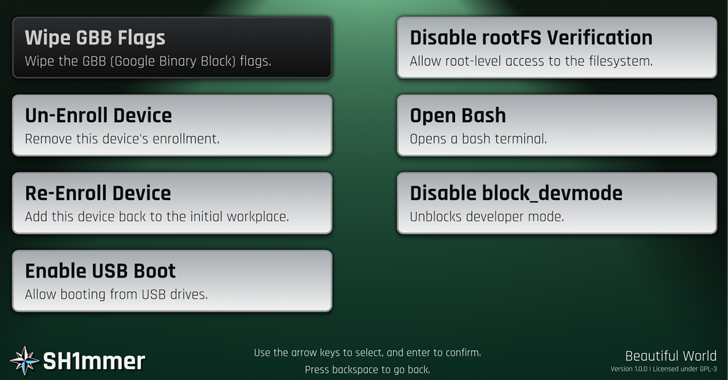Click the 'Press backspace to go back' hint
This screenshot has width=728, height=380.
point(367,370)
